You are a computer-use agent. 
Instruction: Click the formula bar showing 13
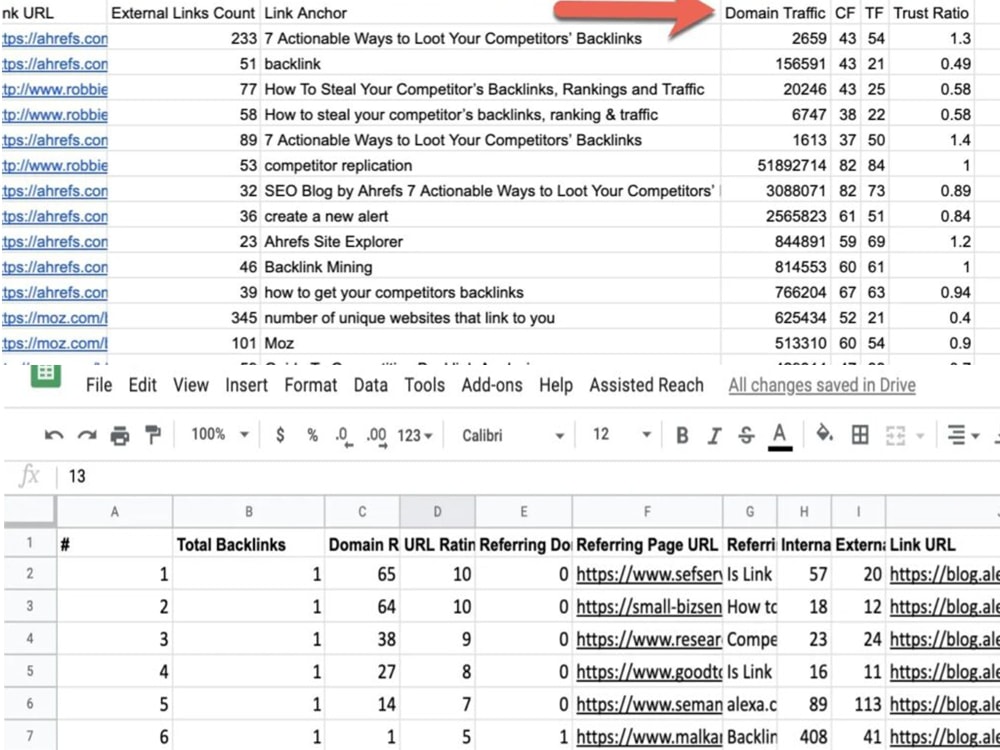tap(528, 476)
